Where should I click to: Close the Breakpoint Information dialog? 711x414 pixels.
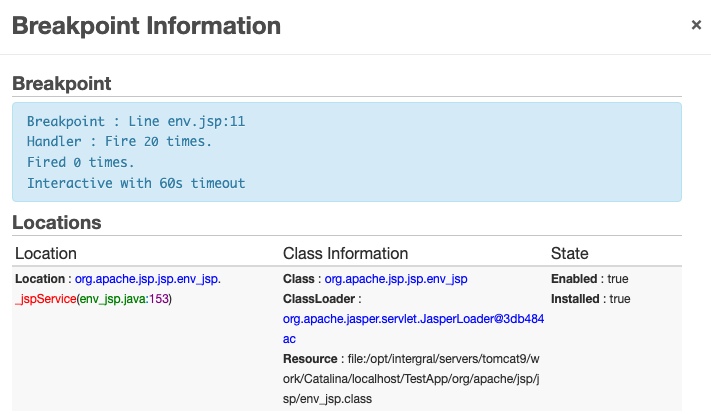coord(696,25)
